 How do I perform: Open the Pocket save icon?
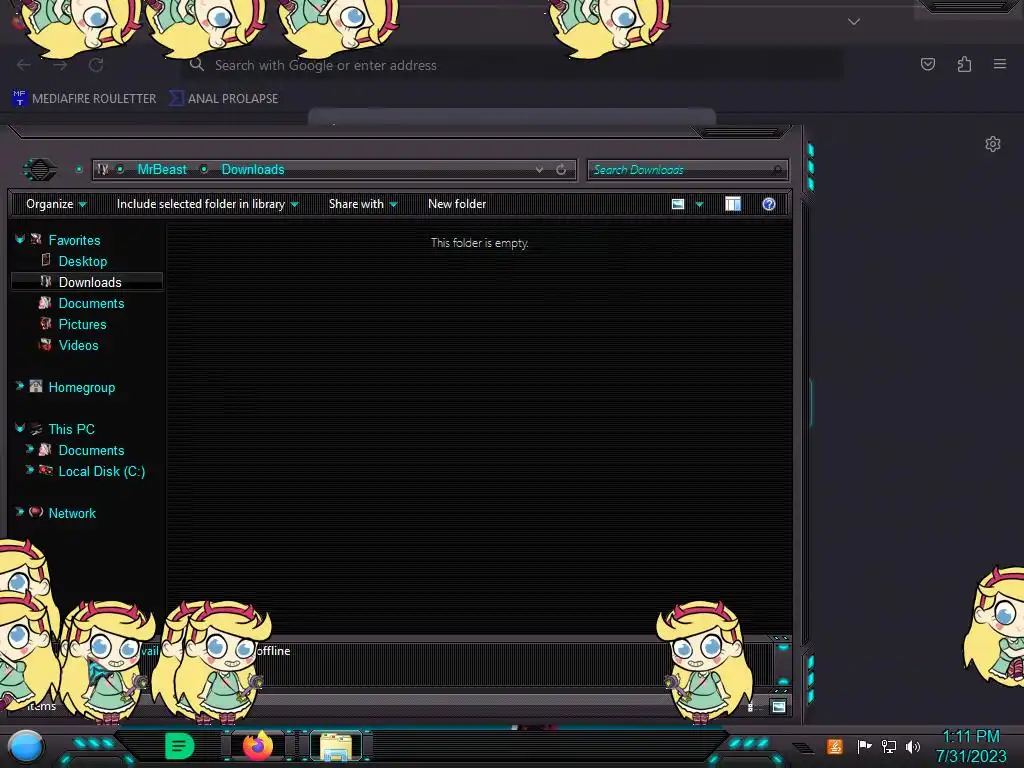927,64
